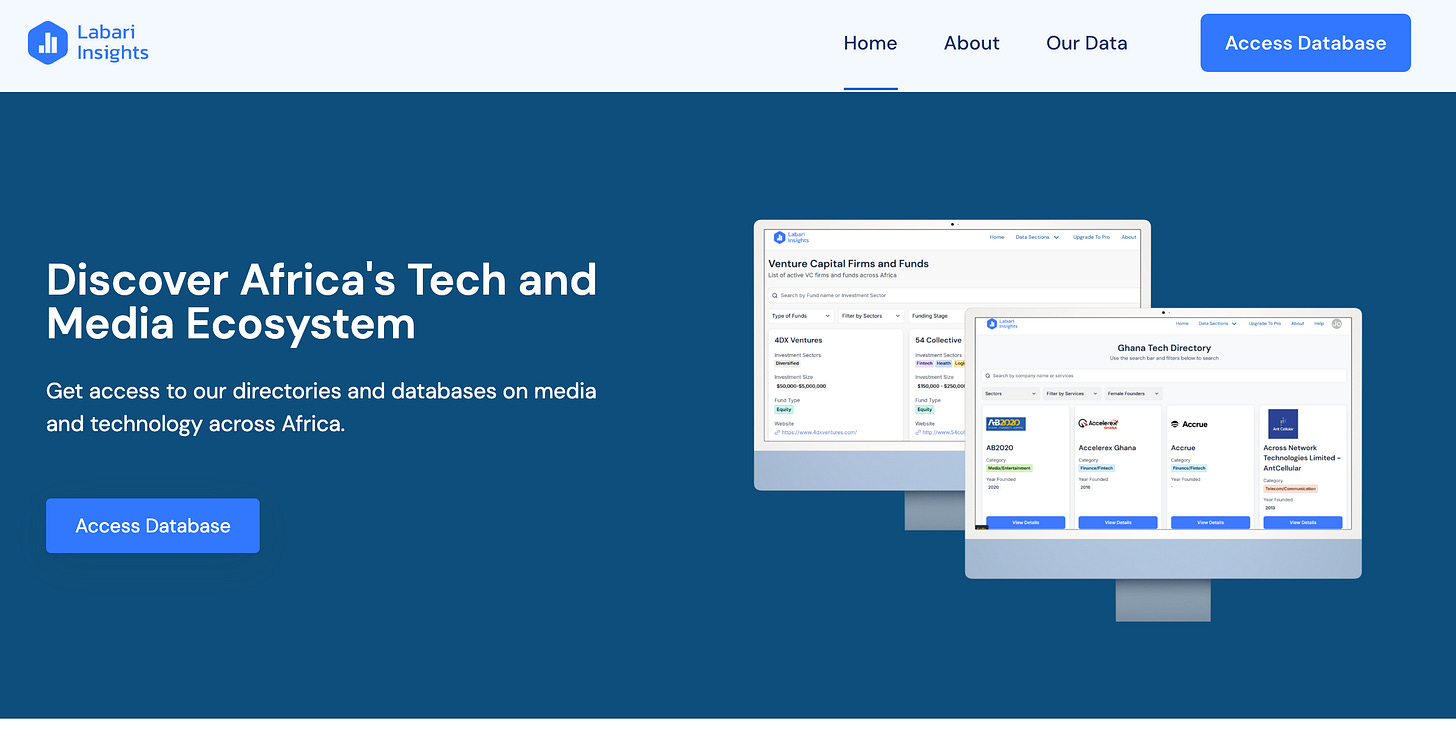Click Help in the Ghana Tech Directory mockup

click(x=1319, y=324)
